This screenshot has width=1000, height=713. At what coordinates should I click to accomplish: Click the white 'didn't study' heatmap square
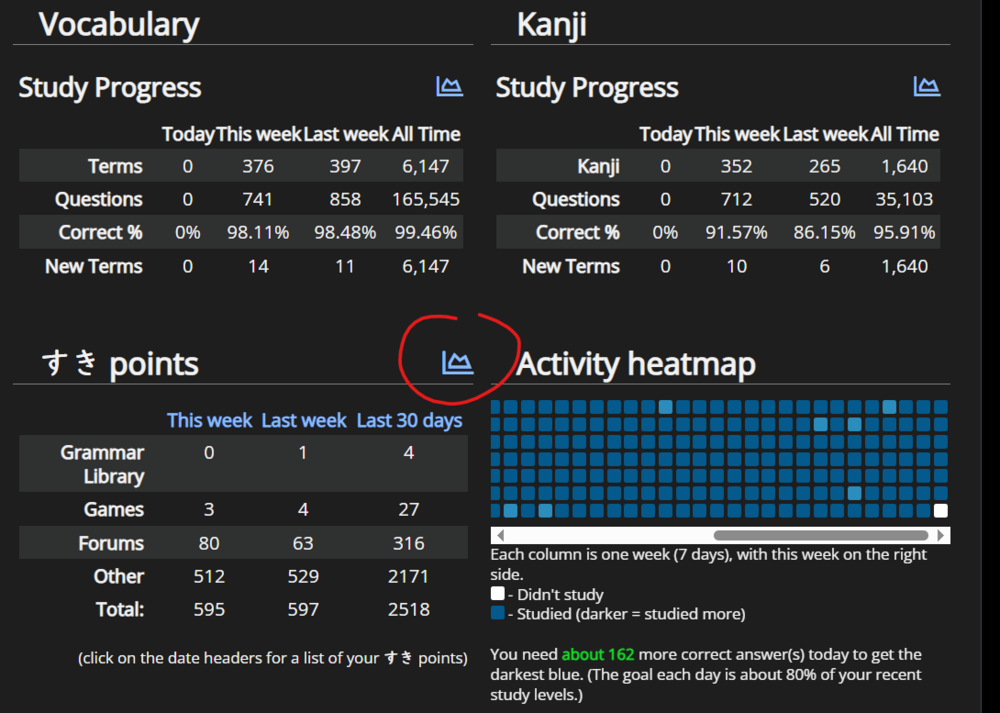(x=941, y=510)
